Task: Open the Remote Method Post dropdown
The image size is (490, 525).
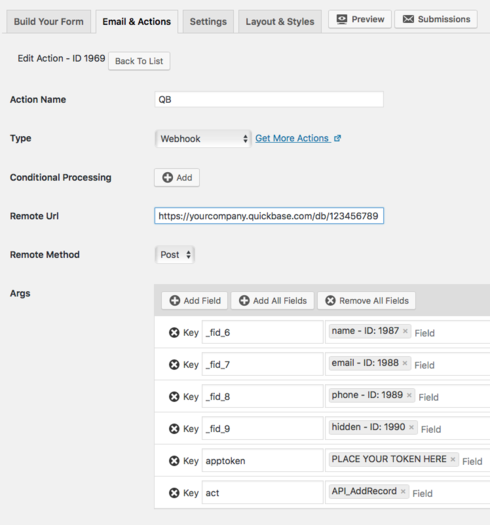Action: (175, 255)
